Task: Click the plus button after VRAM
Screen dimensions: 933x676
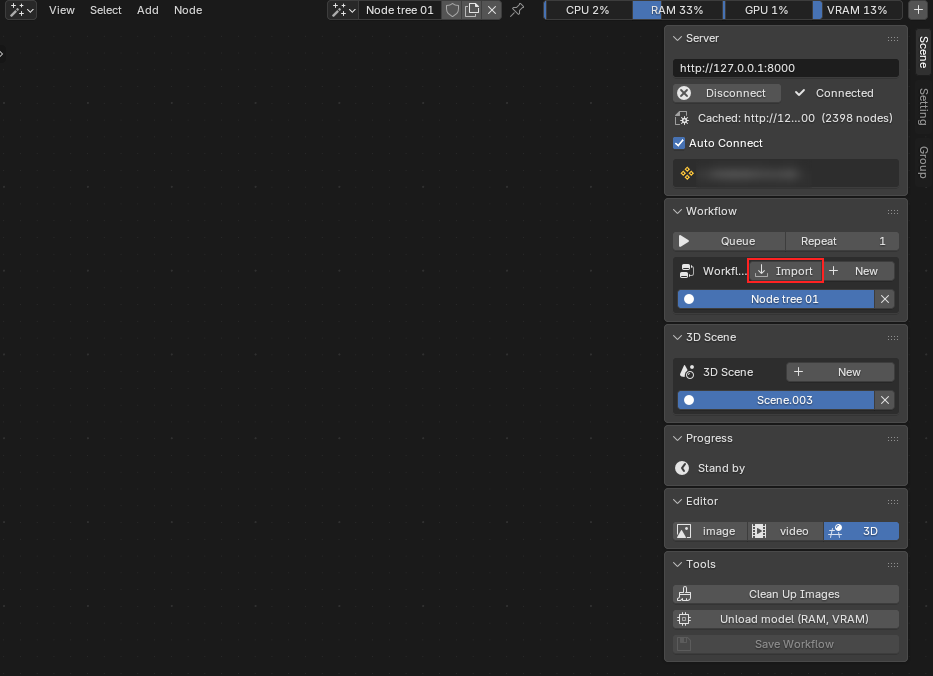Action: 918,10
